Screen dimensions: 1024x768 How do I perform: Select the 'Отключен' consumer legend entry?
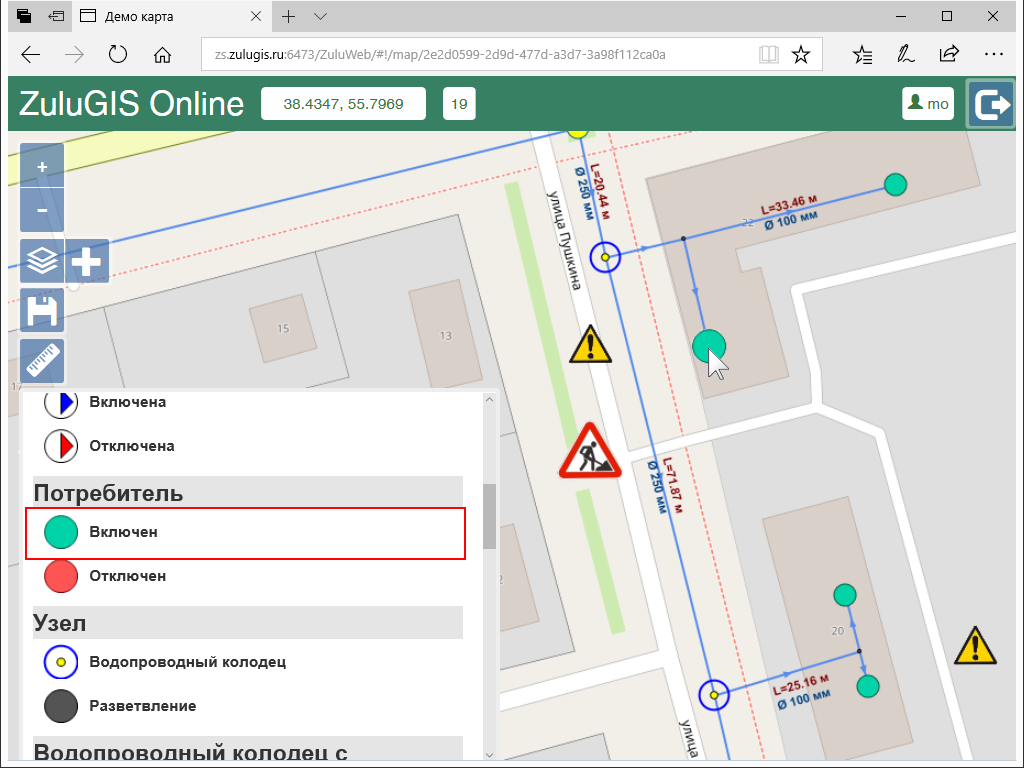click(x=128, y=576)
